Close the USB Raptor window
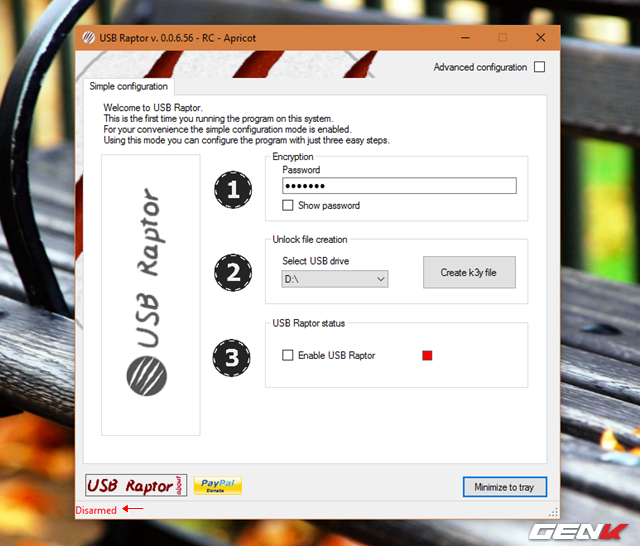This screenshot has height=546, width=640. point(540,38)
